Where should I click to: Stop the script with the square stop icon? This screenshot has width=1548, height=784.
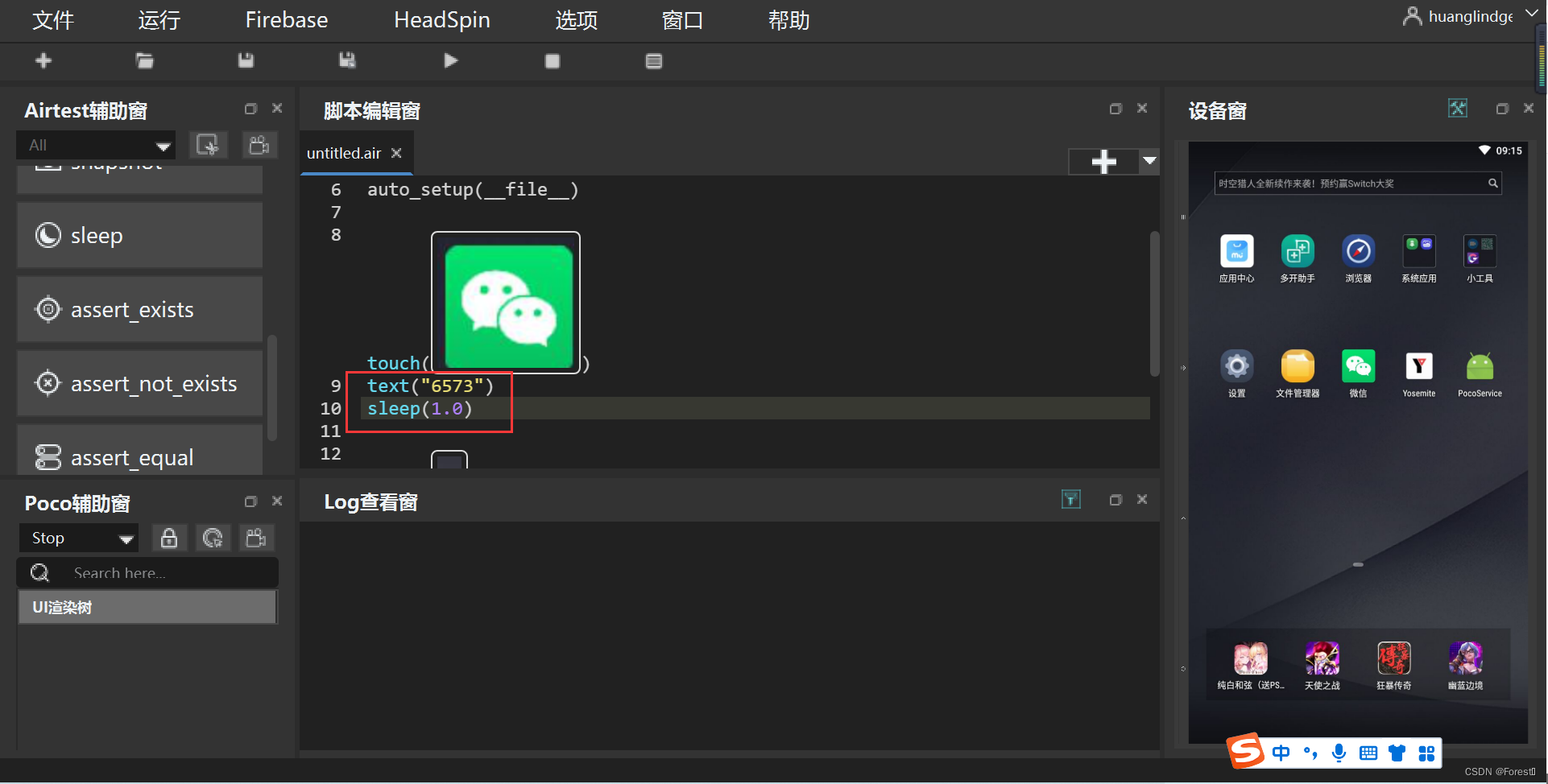(553, 61)
